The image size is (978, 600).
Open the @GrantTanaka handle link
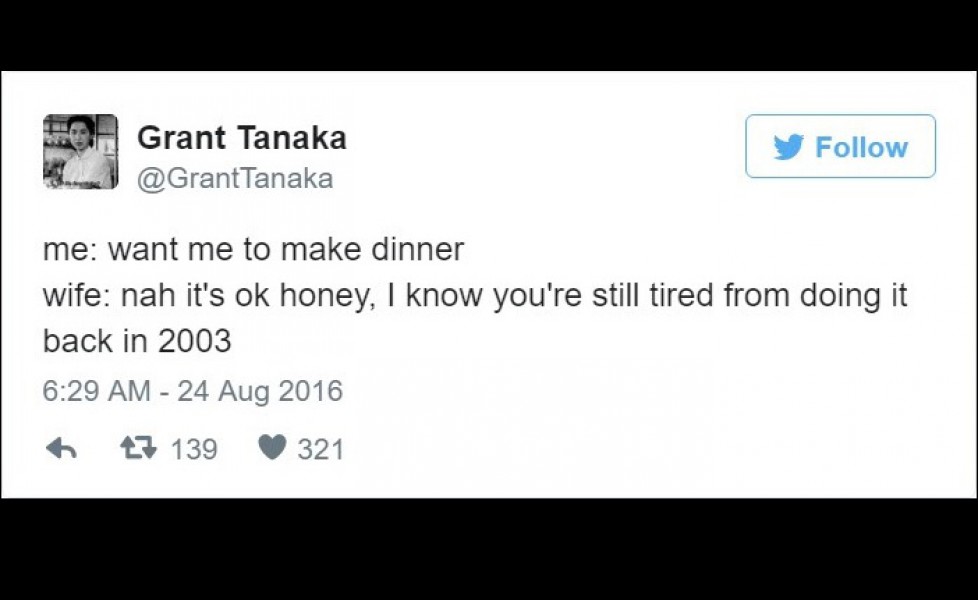click(235, 178)
